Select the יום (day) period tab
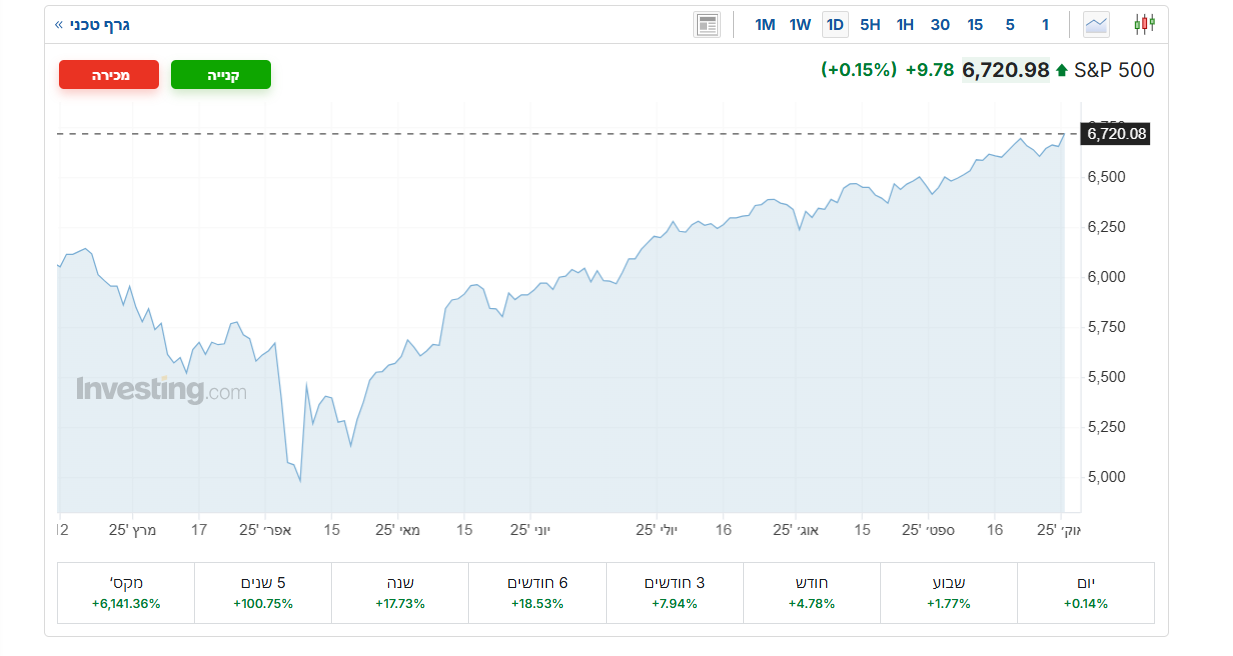The height and width of the screenshot is (656, 1233). (1085, 593)
